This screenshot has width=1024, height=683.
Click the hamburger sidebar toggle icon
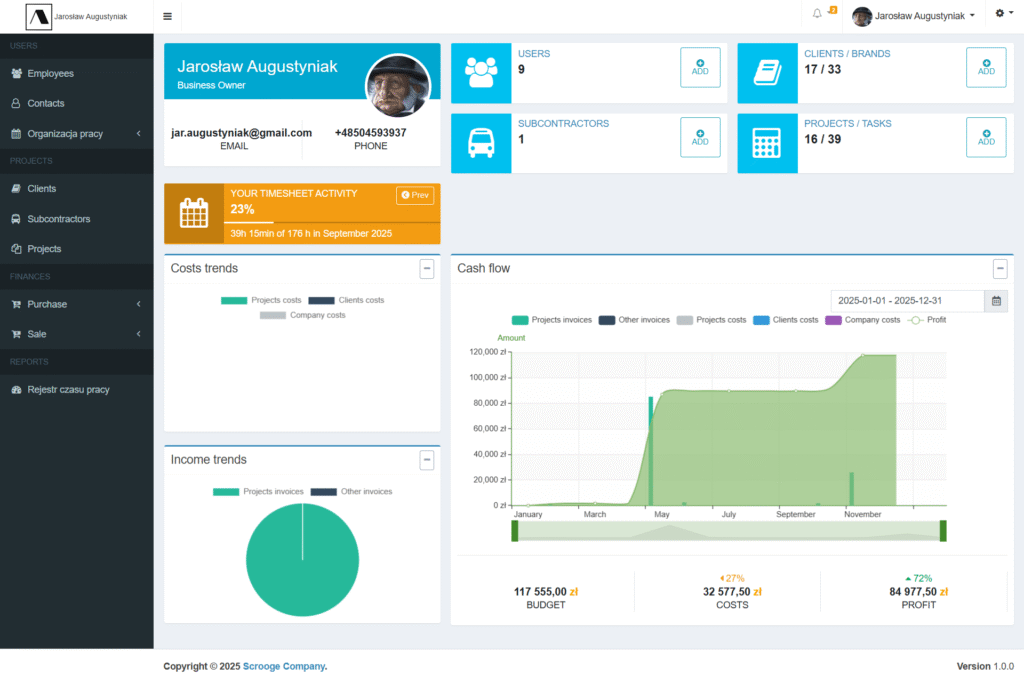167,16
